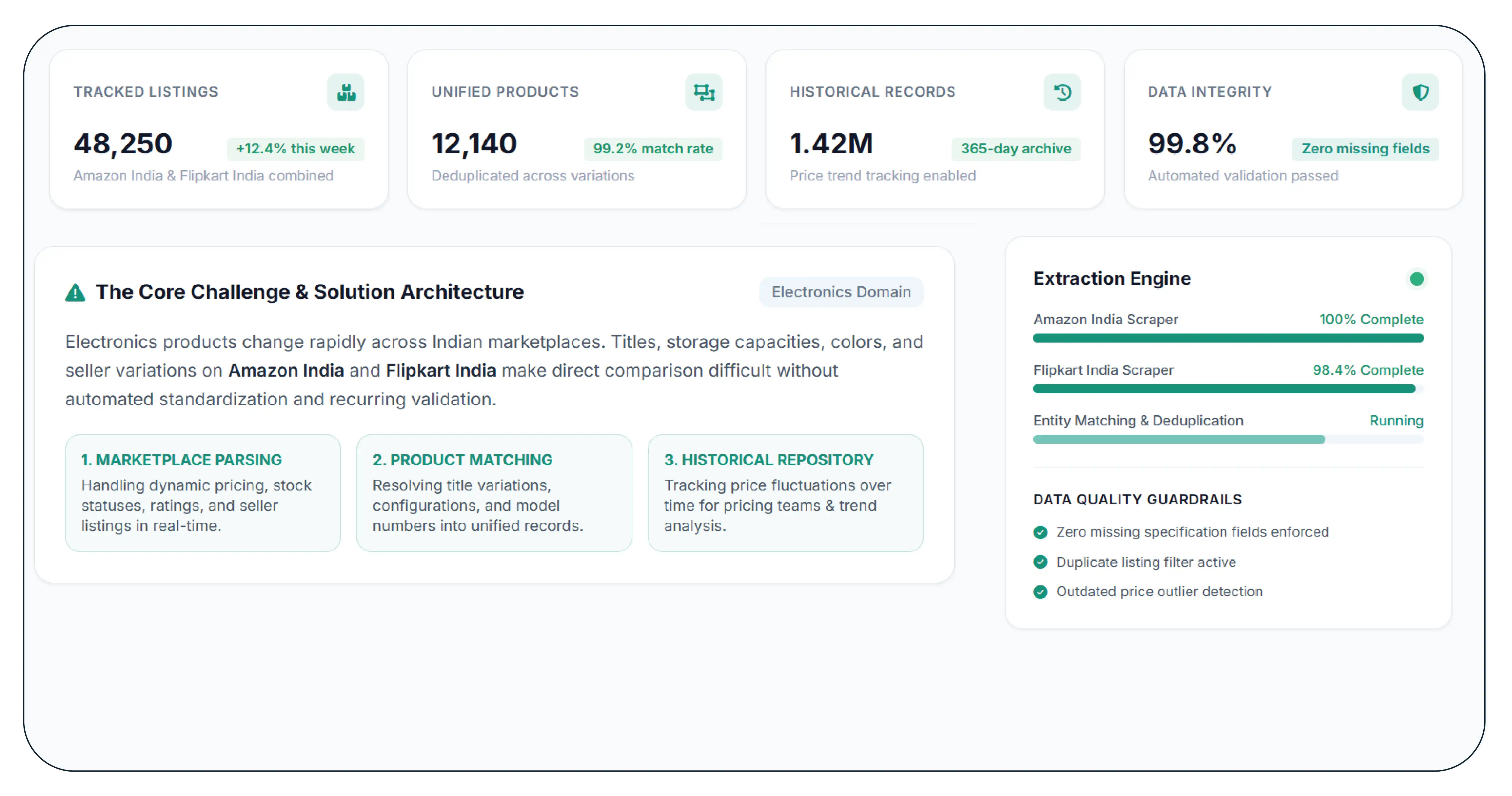Click Automated validation passed text
The image size is (1512, 796).
(x=1243, y=176)
